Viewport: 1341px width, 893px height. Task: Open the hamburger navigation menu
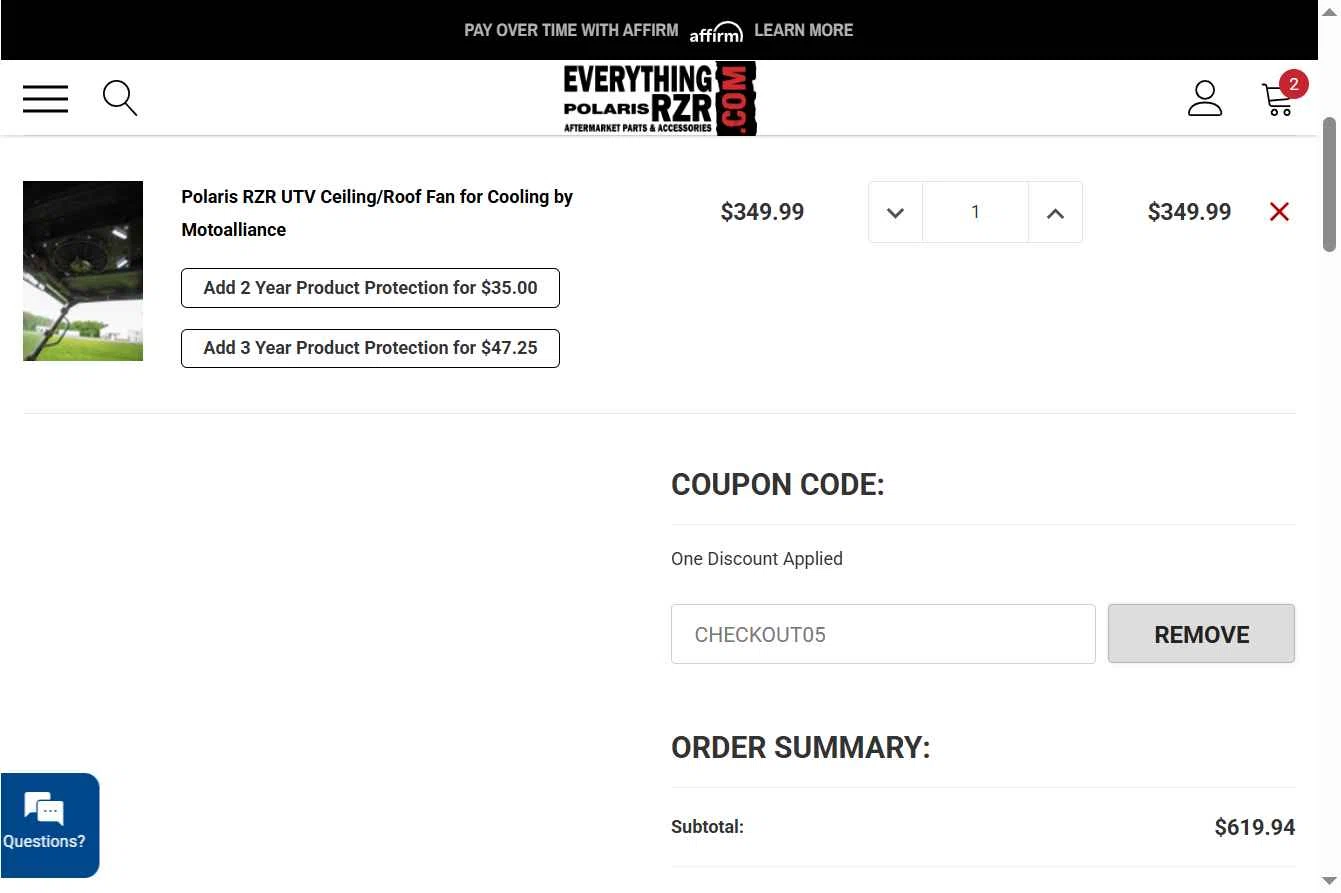[46, 98]
